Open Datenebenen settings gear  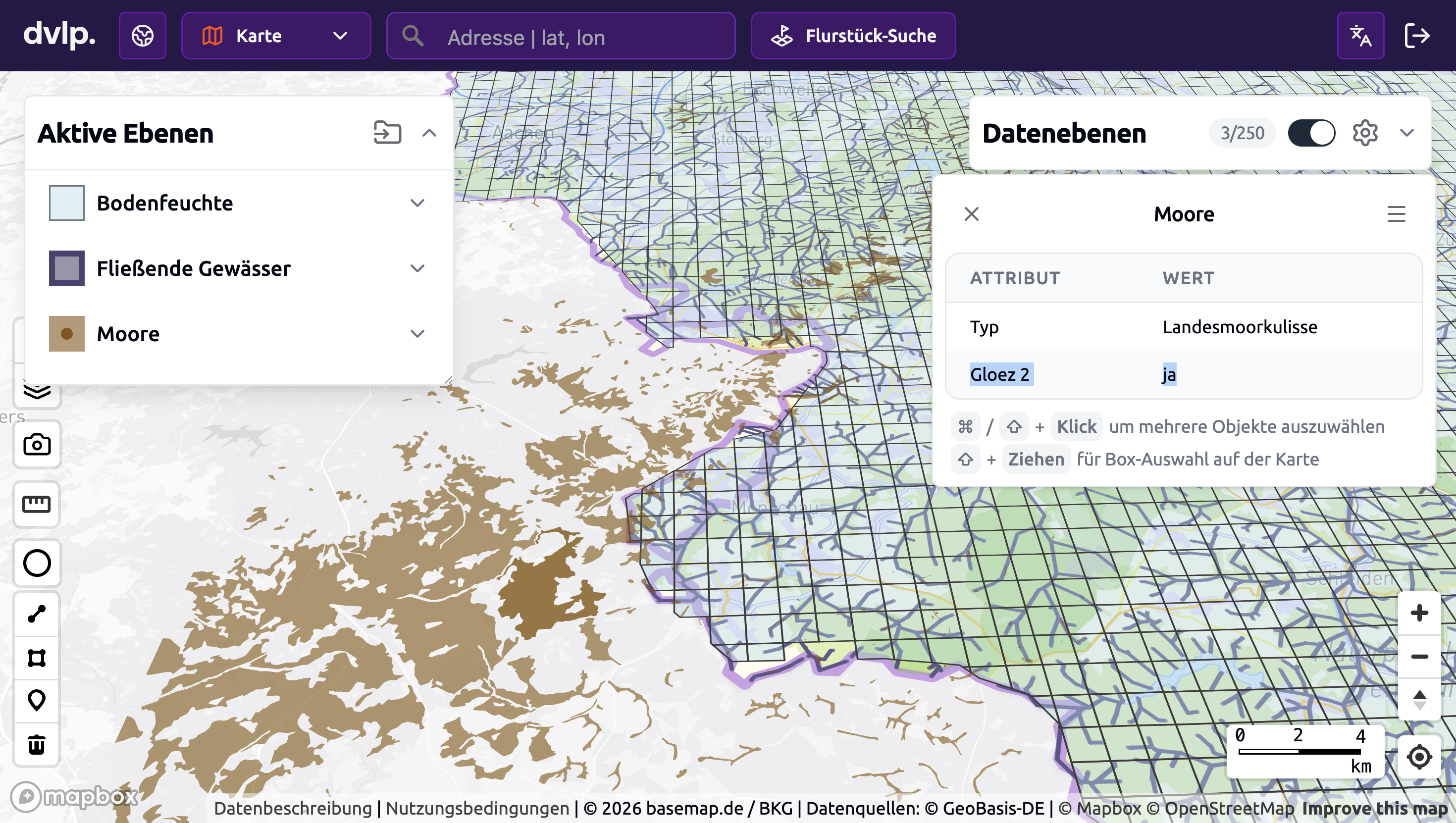point(1365,133)
